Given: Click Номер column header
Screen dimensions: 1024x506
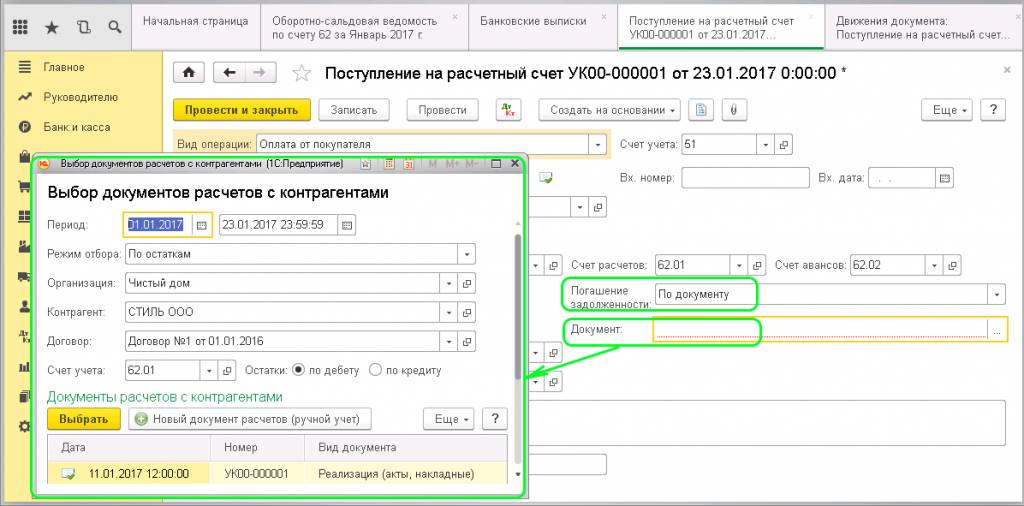Looking at the screenshot, I should coord(257,448).
